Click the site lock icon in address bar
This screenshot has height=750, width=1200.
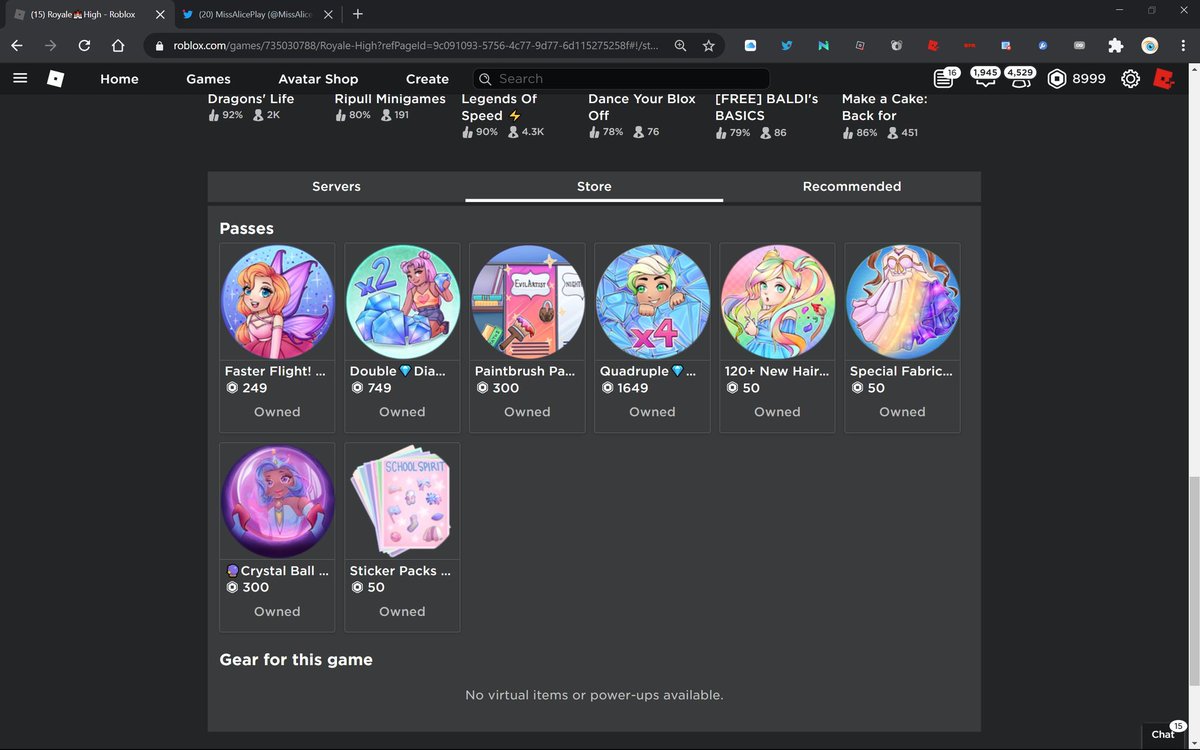[158, 45]
